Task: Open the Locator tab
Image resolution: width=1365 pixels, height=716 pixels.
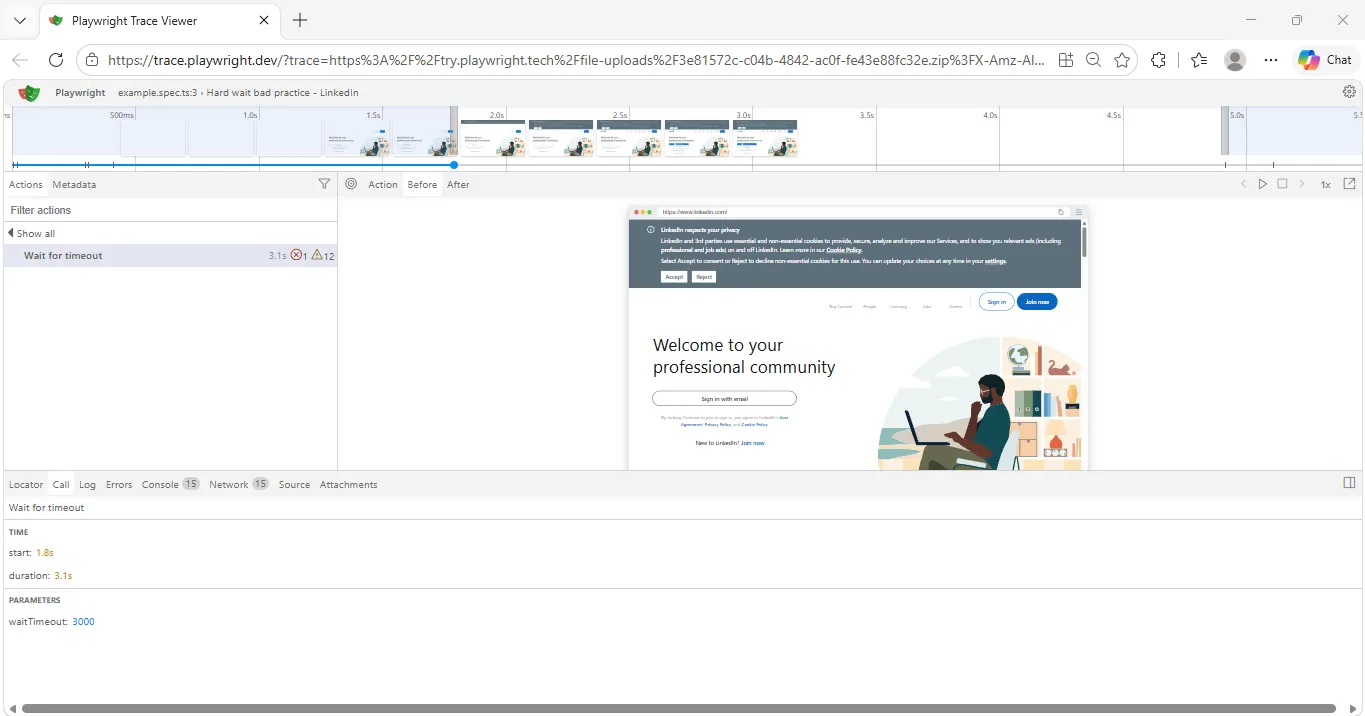Action: (26, 484)
